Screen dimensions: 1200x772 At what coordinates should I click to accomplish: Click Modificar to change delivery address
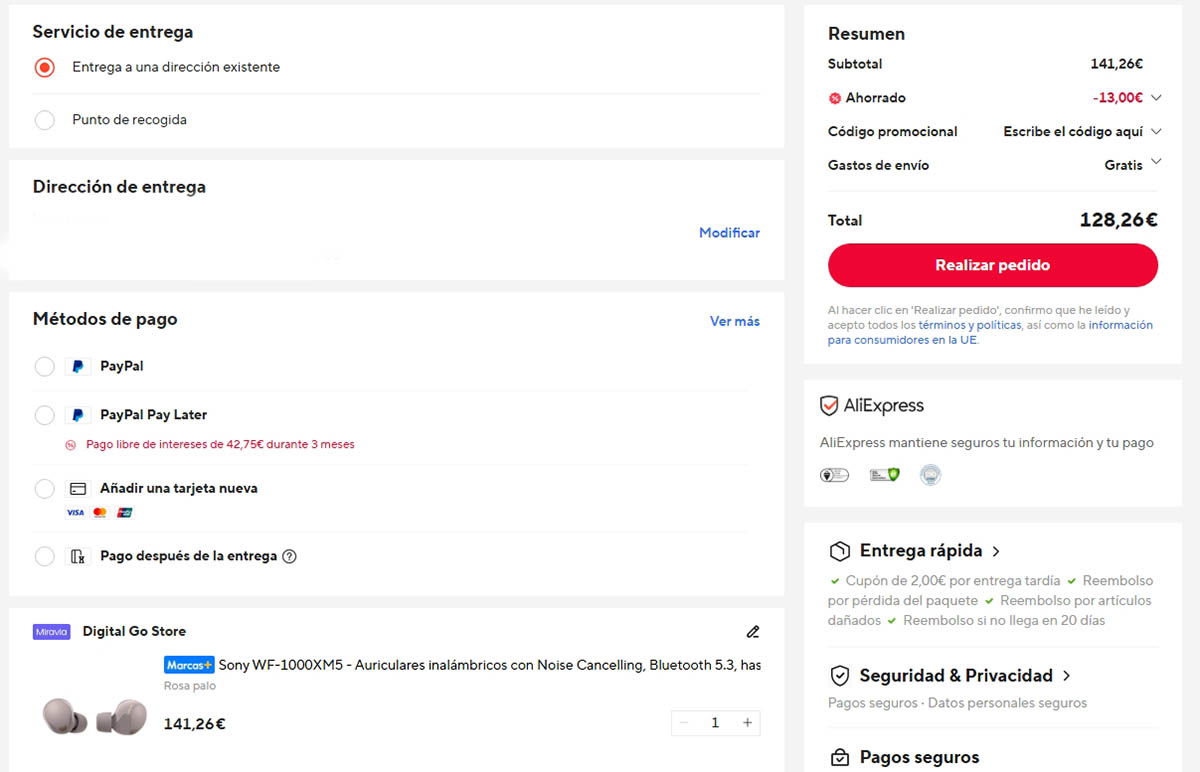click(729, 233)
